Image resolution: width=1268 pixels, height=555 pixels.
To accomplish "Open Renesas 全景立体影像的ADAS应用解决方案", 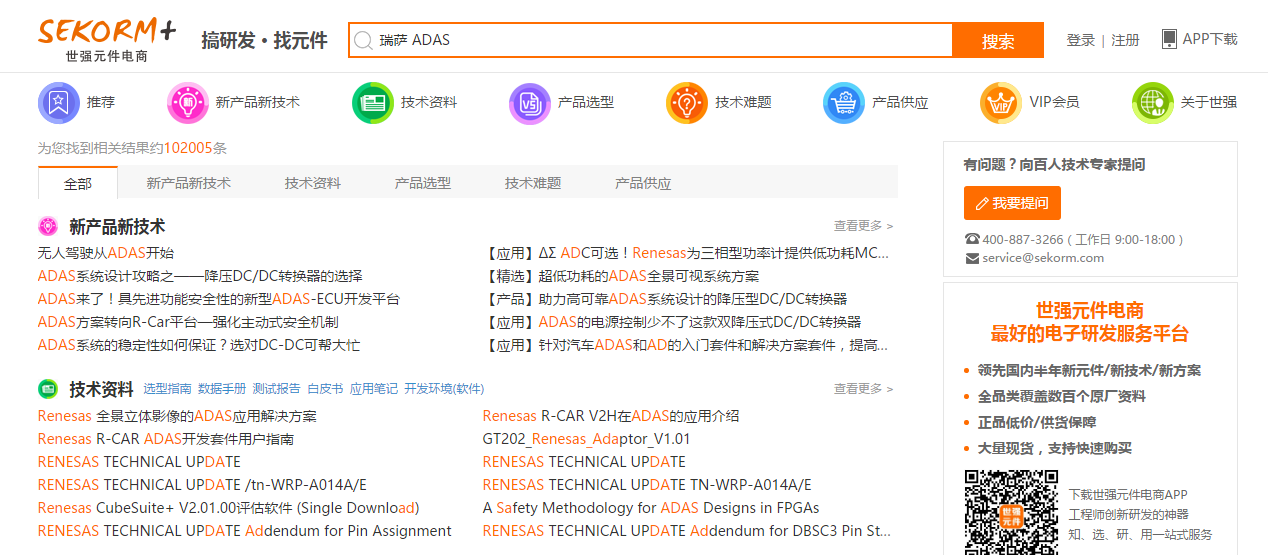I will [177, 416].
